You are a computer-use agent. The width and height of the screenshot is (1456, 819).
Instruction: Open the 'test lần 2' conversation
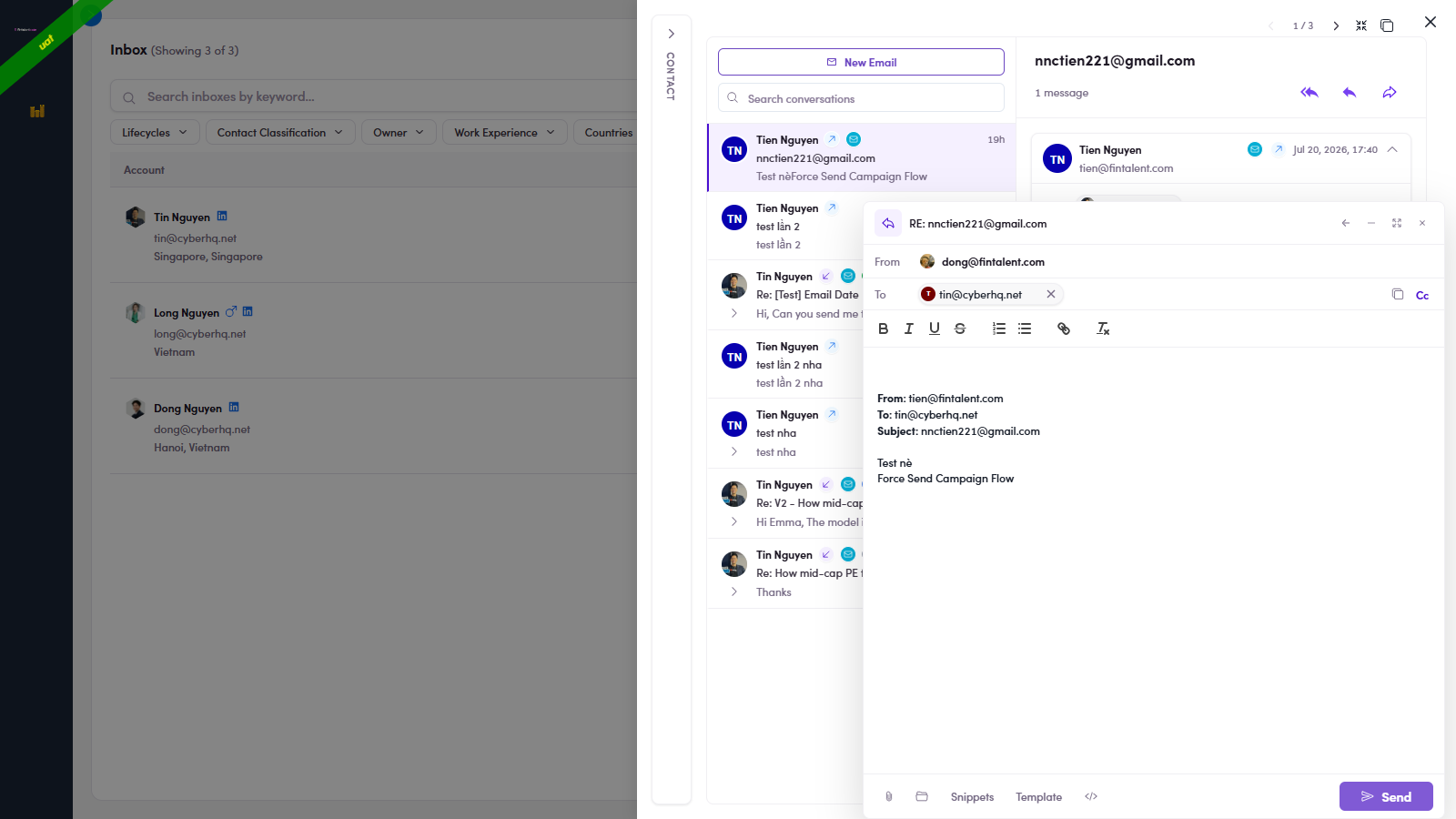(x=786, y=227)
